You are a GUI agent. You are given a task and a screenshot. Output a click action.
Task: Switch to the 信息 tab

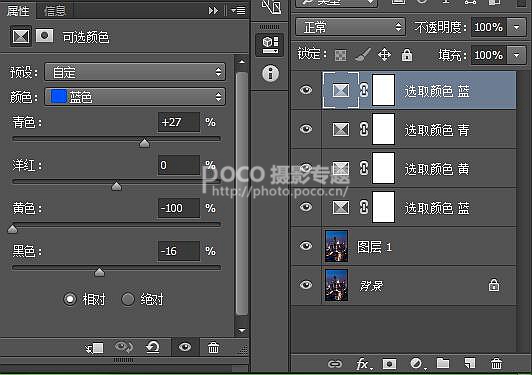pos(54,11)
